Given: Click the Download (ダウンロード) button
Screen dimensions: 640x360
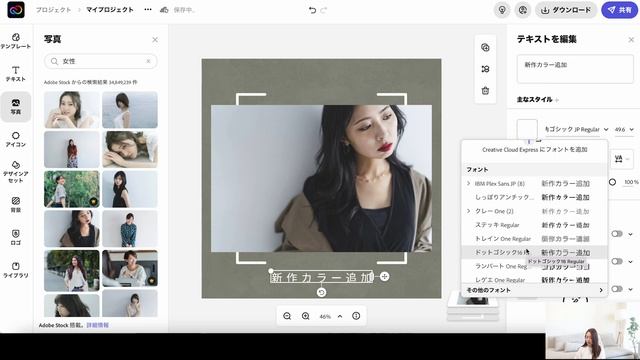Looking at the screenshot, I should (566, 10).
